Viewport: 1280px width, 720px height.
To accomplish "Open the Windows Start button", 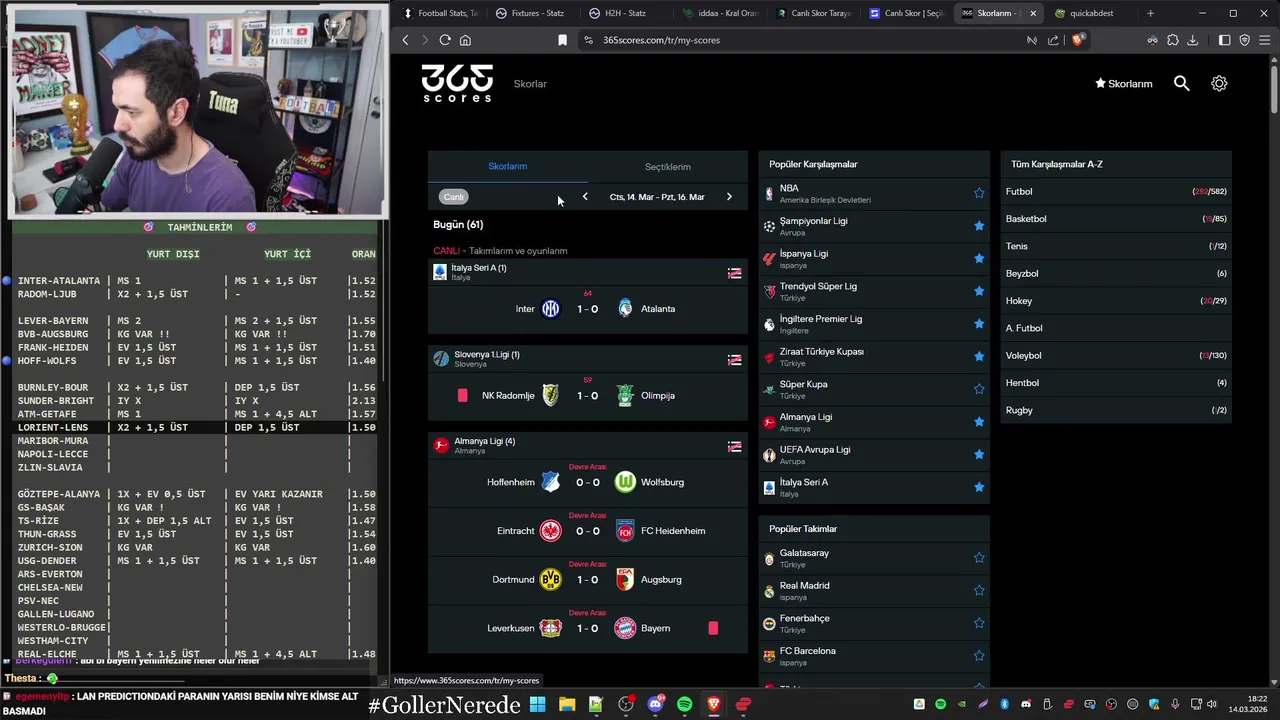I will pos(538,704).
